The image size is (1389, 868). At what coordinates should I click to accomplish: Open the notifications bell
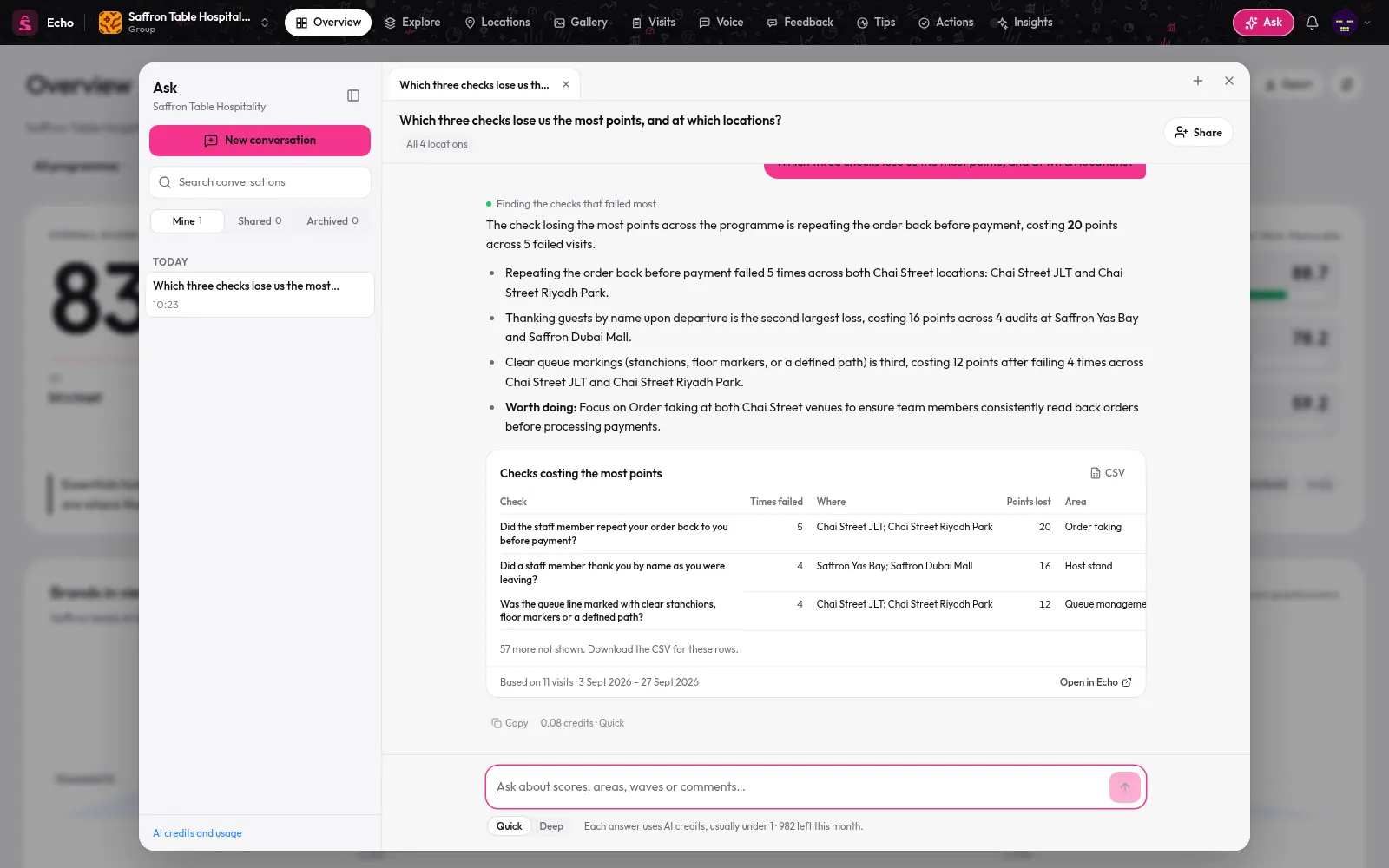tap(1312, 23)
